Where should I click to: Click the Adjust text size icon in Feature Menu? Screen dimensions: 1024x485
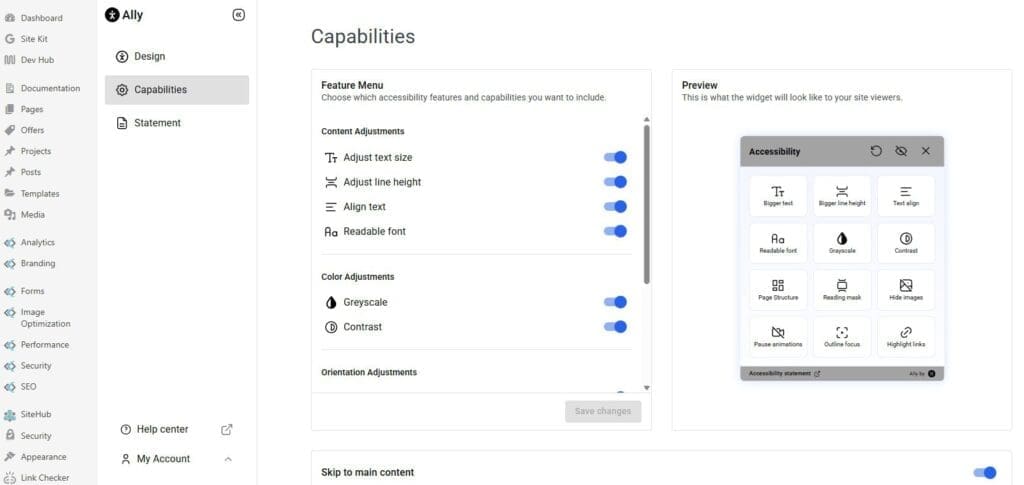pos(331,158)
